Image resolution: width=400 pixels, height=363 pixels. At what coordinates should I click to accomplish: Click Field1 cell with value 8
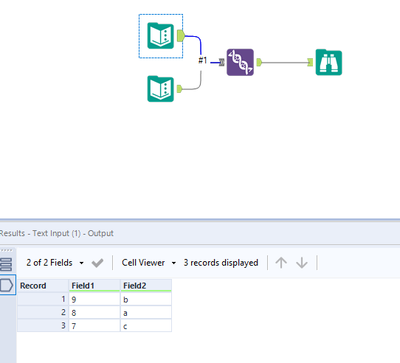(x=95, y=312)
